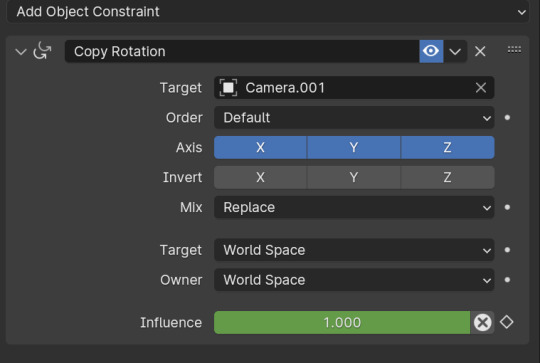Viewport: 540px width, 363px height.
Task: Open the Mix dropdown set to Replace
Action: coord(354,207)
